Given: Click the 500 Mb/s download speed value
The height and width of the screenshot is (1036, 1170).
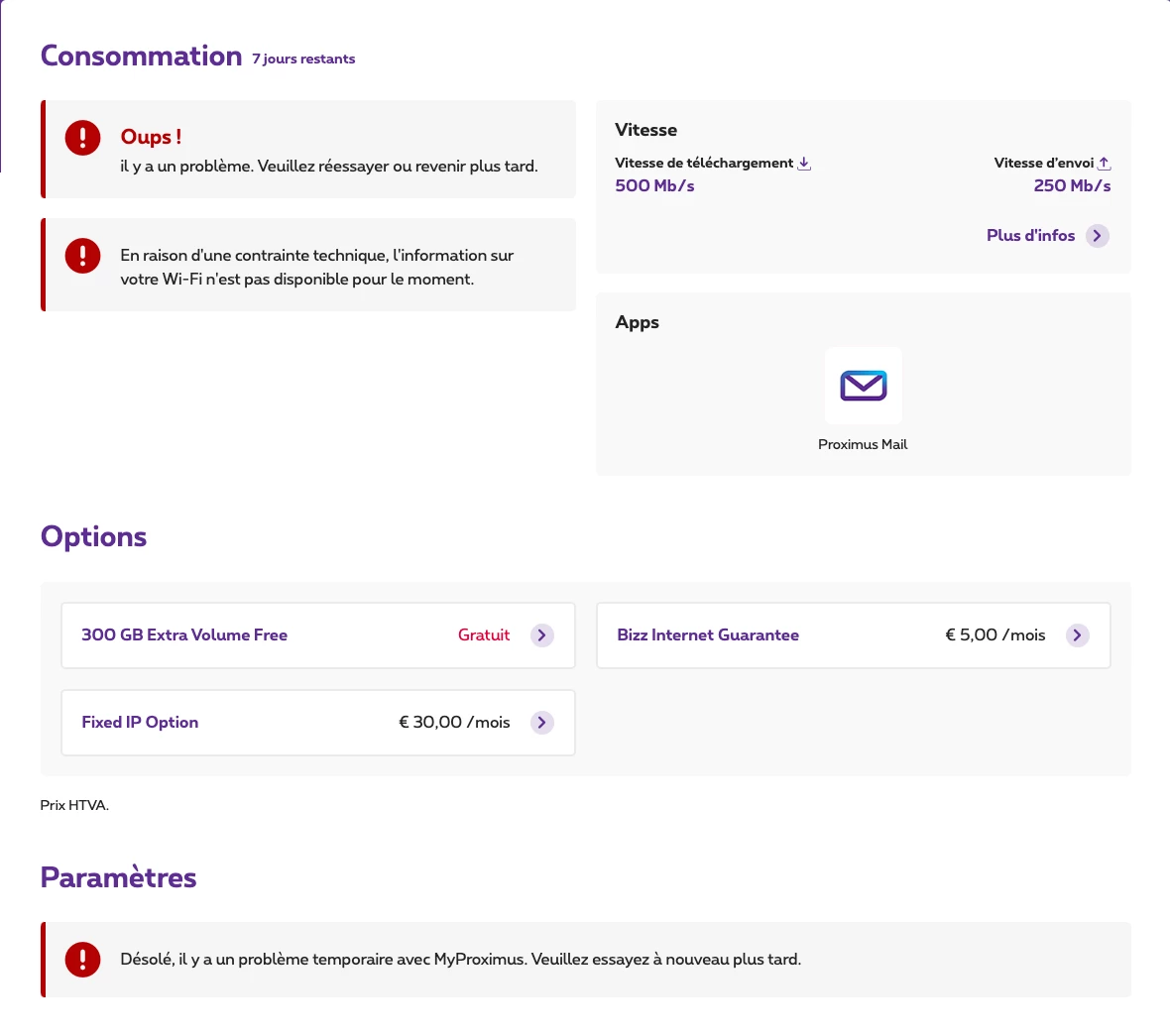Looking at the screenshot, I should pyautogui.click(x=654, y=186).
